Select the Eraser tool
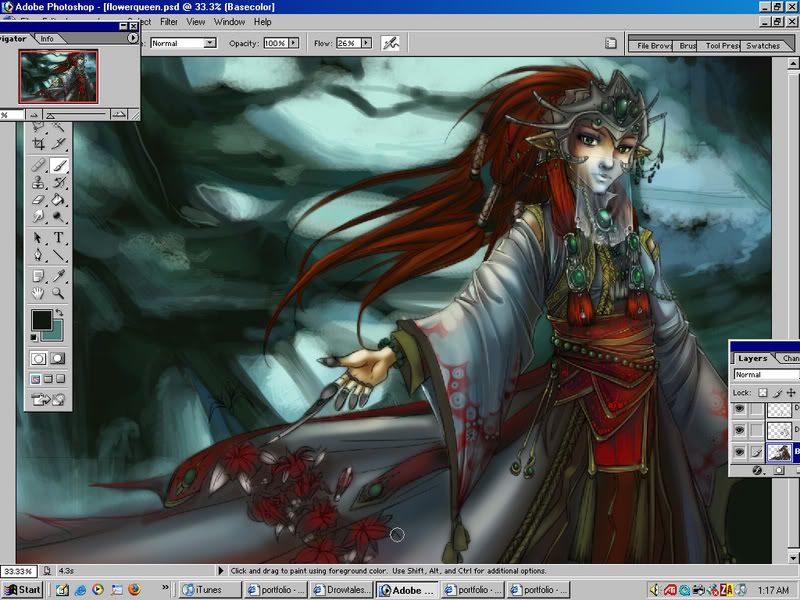The width and height of the screenshot is (800, 600). (38, 199)
